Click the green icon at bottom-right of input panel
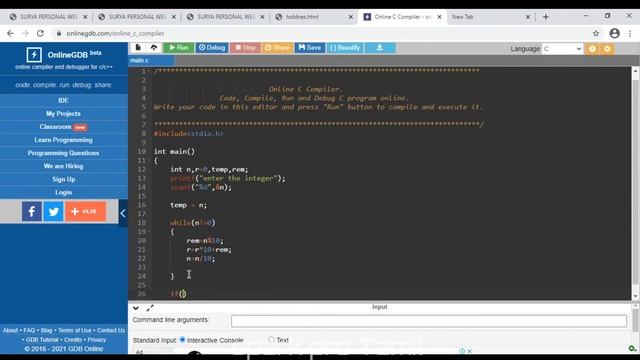The image size is (640, 360). click(x=632, y=348)
